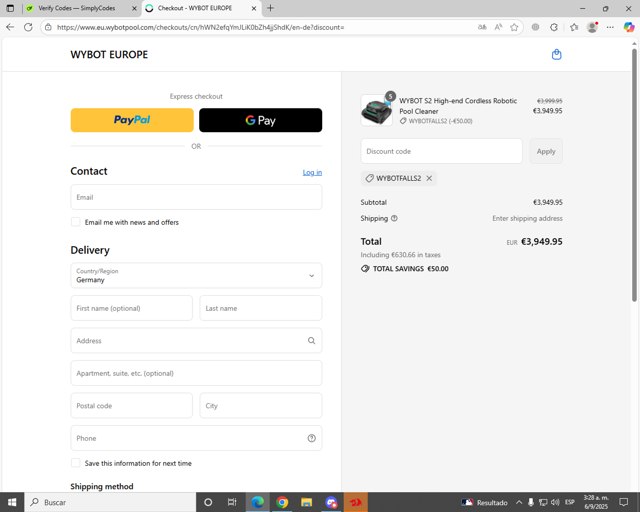Show phone number help icon

click(x=311, y=438)
